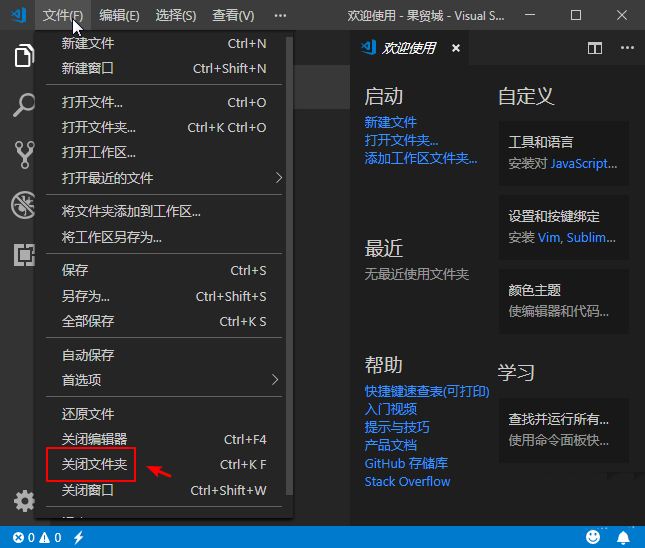
Task: Open the 编辑(E) menu
Action: [x=119, y=16]
